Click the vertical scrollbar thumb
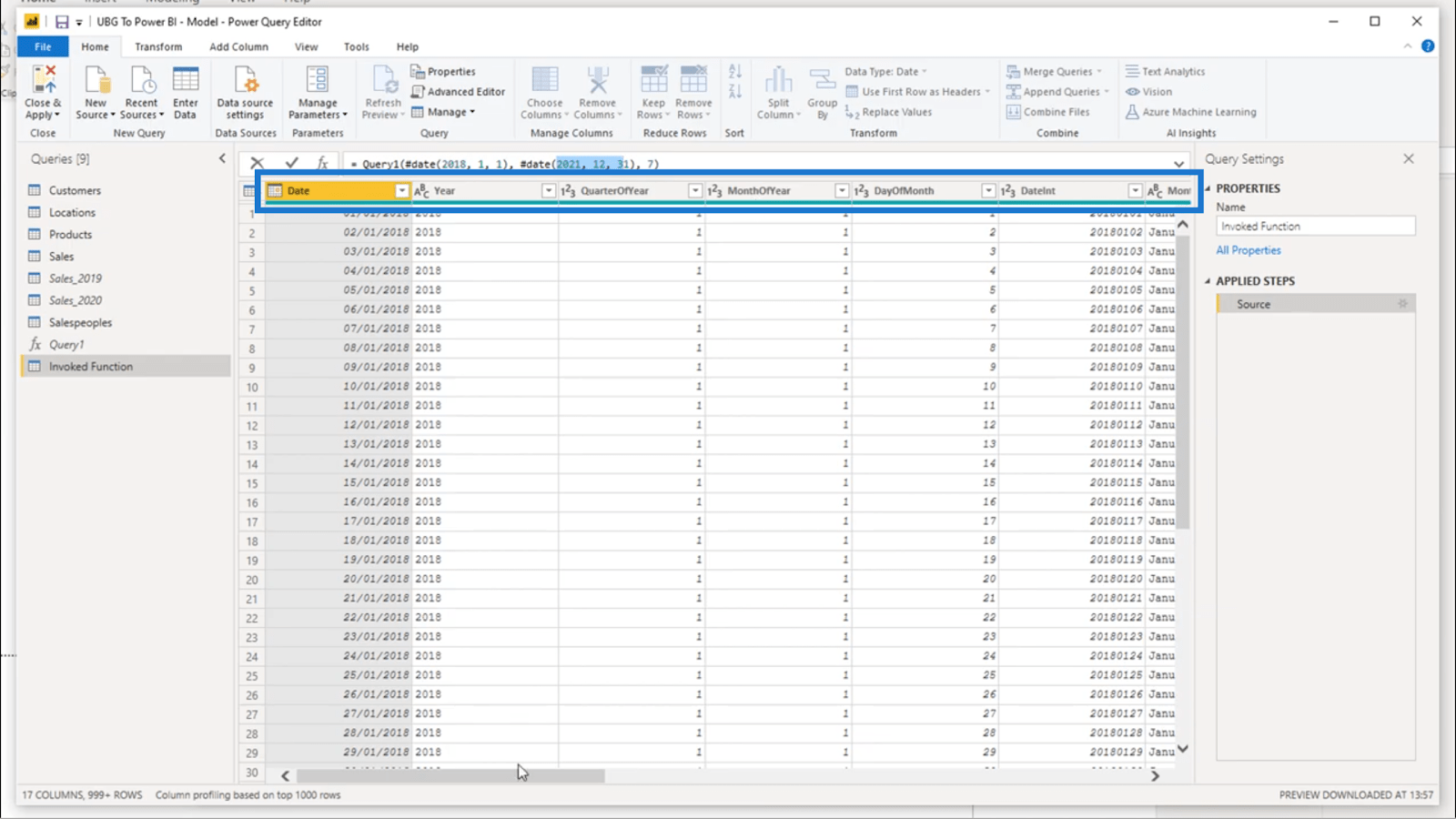The width and height of the screenshot is (1456, 819). pyautogui.click(x=1182, y=382)
